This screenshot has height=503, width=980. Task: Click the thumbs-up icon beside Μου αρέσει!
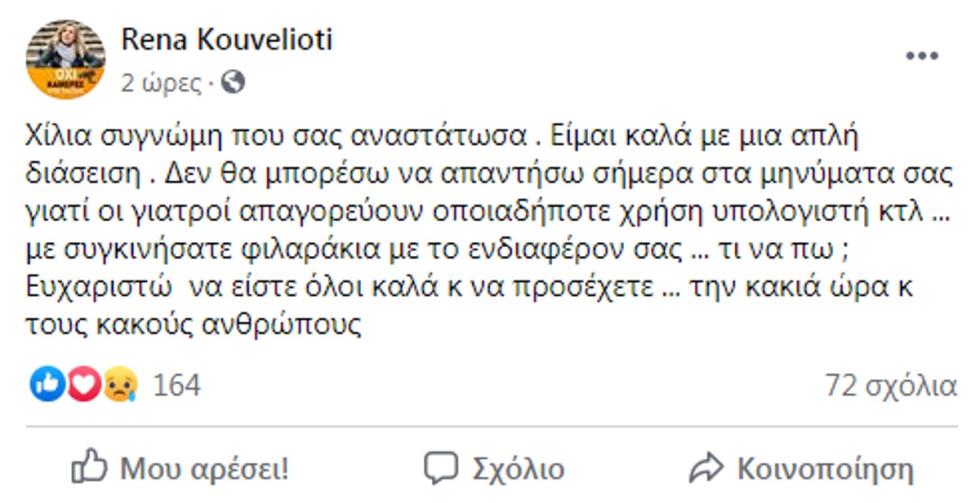[x=89, y=467]
